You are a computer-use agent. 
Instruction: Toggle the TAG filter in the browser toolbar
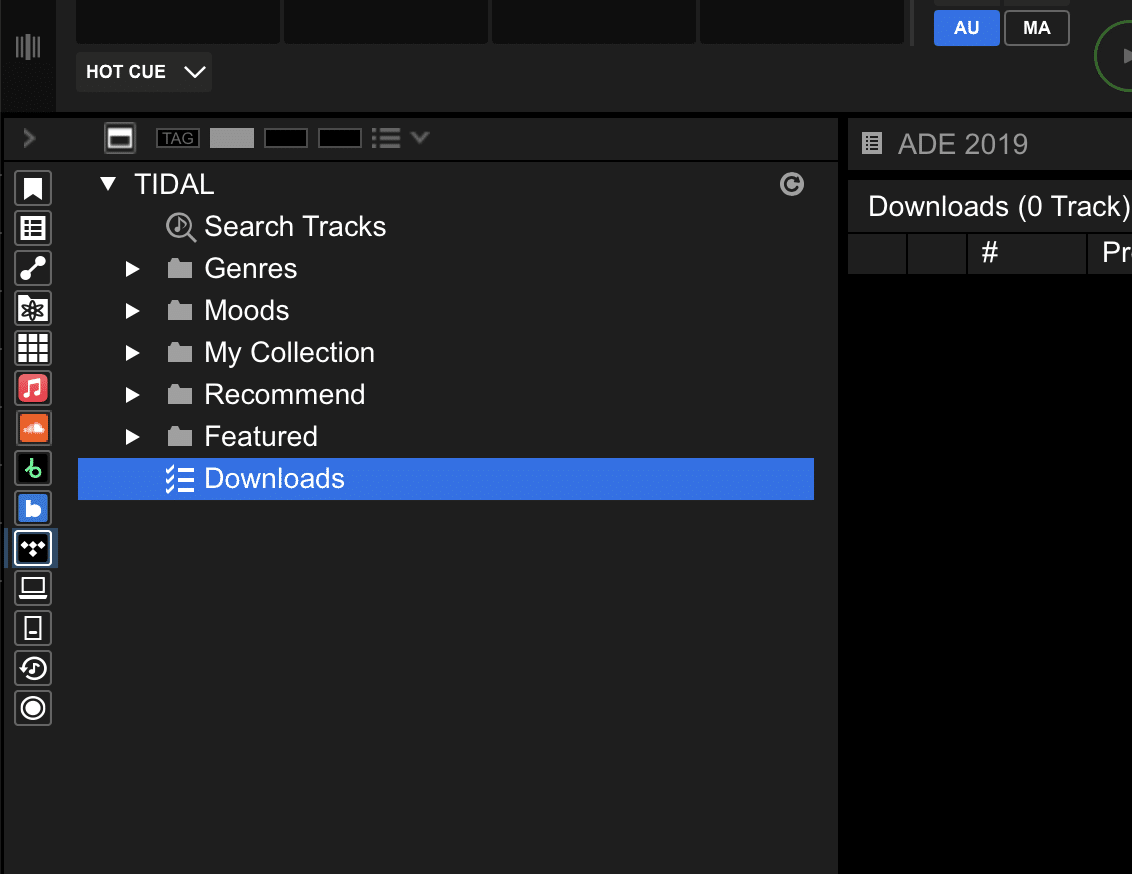177,138
